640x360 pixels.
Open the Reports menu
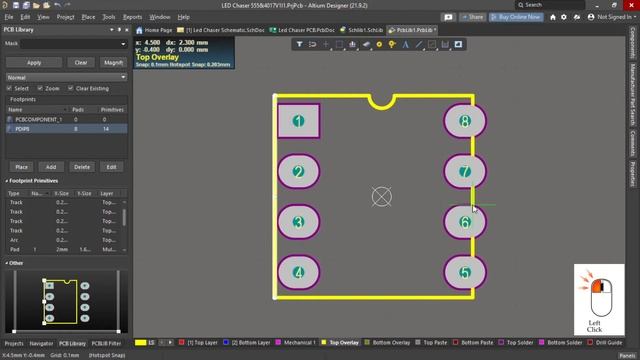click(x=132, y=17)
